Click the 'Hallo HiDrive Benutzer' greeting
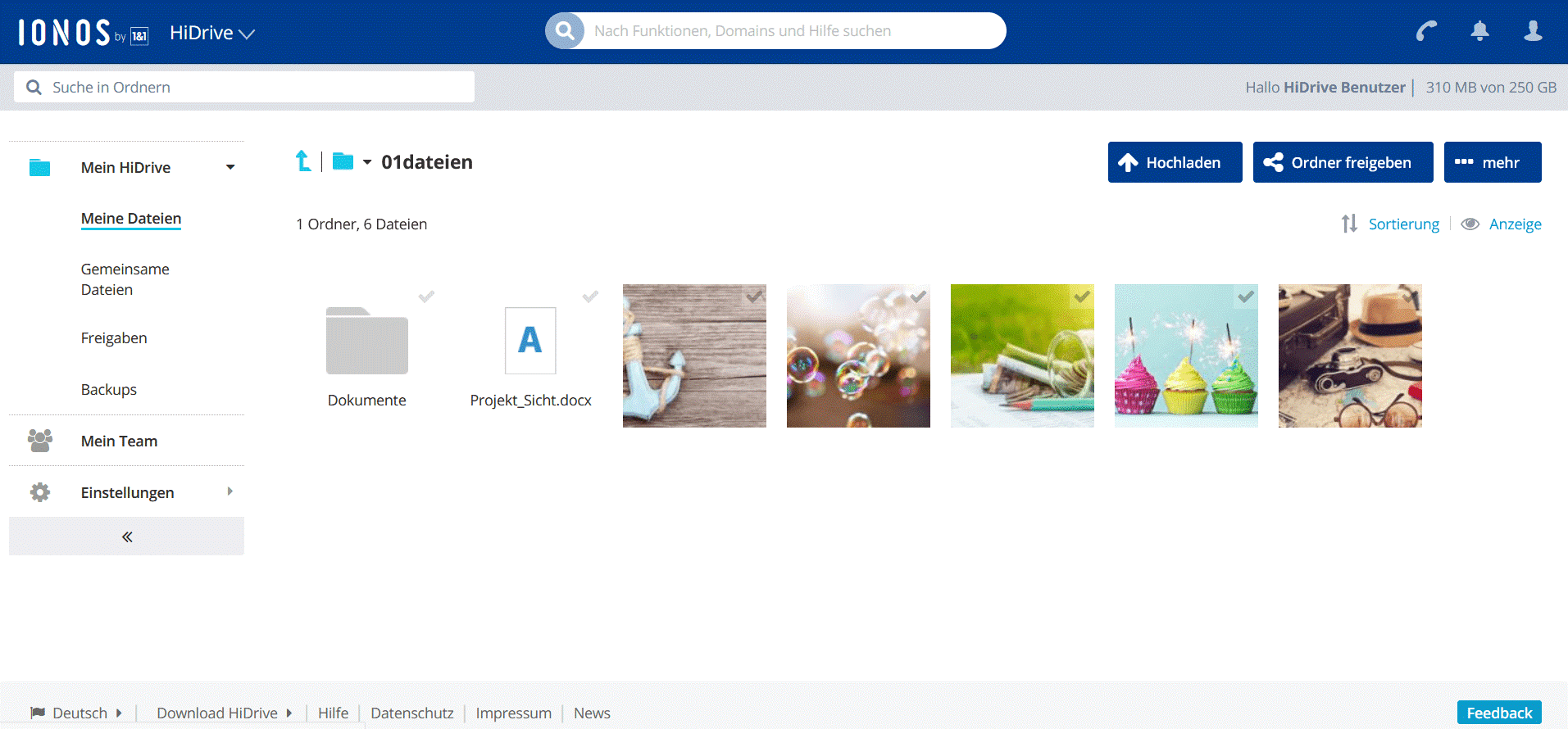 1325,87
